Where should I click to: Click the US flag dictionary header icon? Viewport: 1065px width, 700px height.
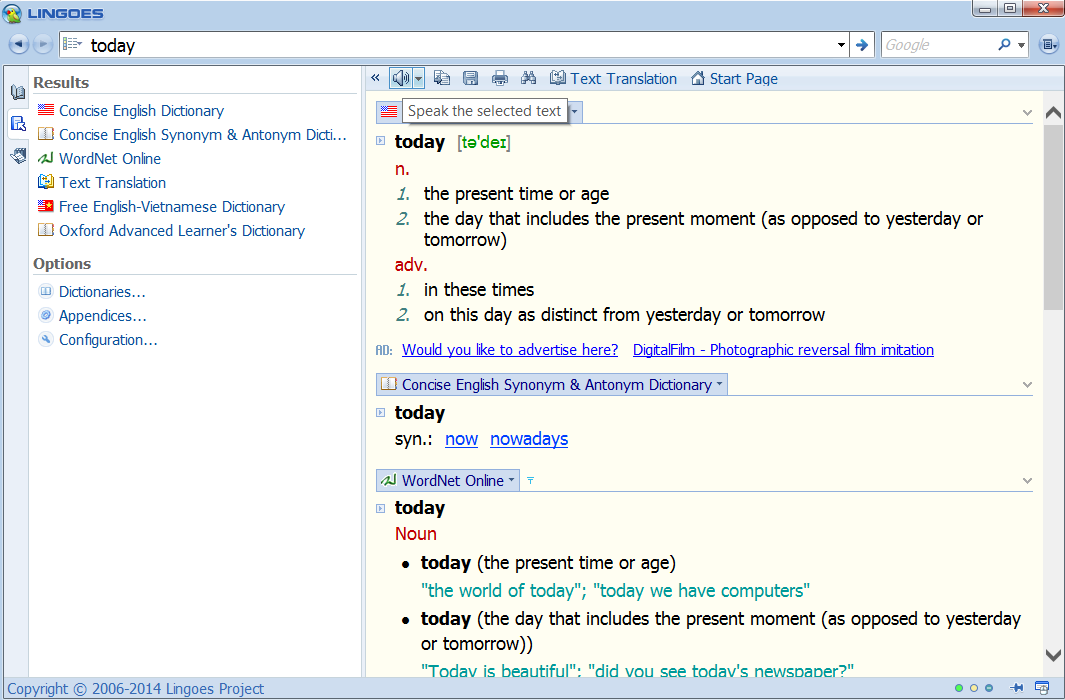pyautogui.click(x=389, y=111)
